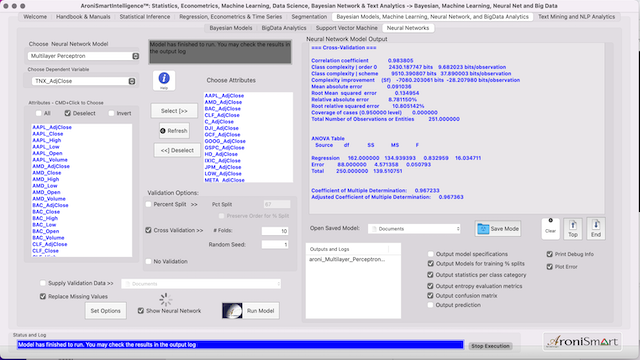Switch to the Segmentation tab
Image resolution: width=640 pixels, height=360 pixels.
(309, 17)
